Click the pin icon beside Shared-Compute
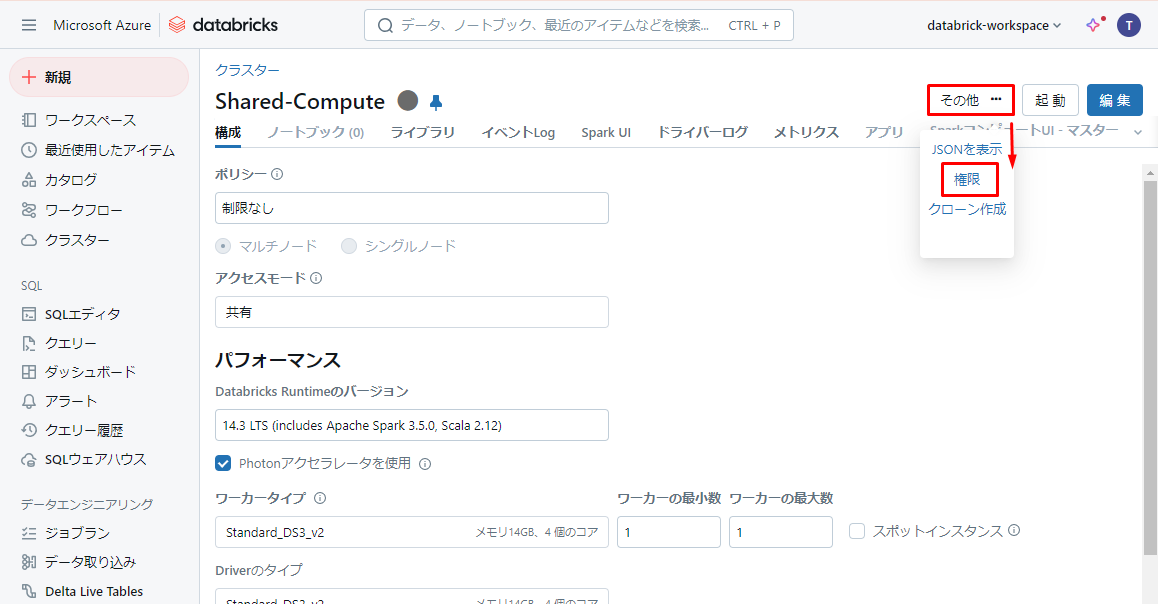 436,102
